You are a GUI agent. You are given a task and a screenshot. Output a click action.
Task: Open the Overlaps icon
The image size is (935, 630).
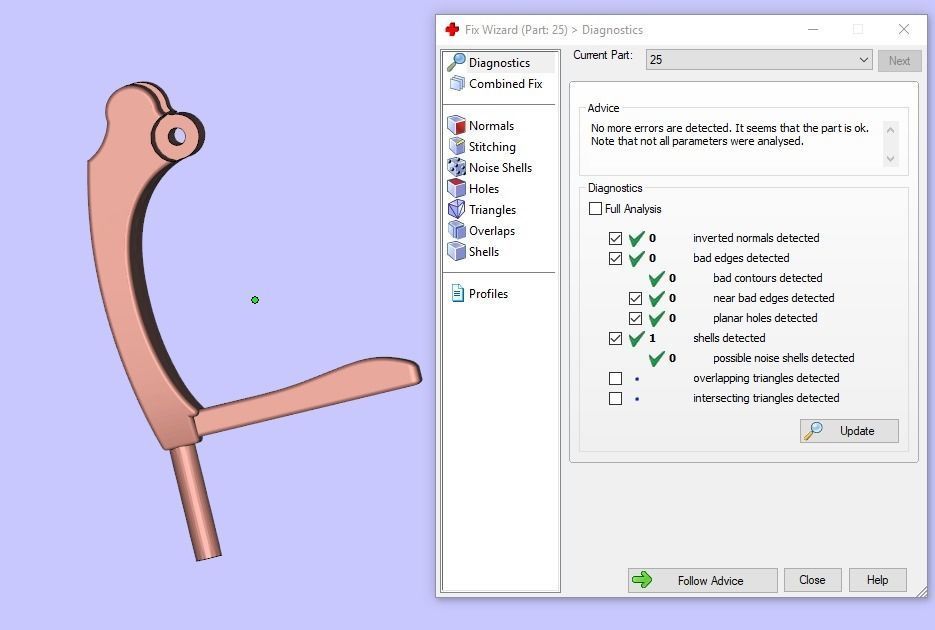tap(456, 230)
